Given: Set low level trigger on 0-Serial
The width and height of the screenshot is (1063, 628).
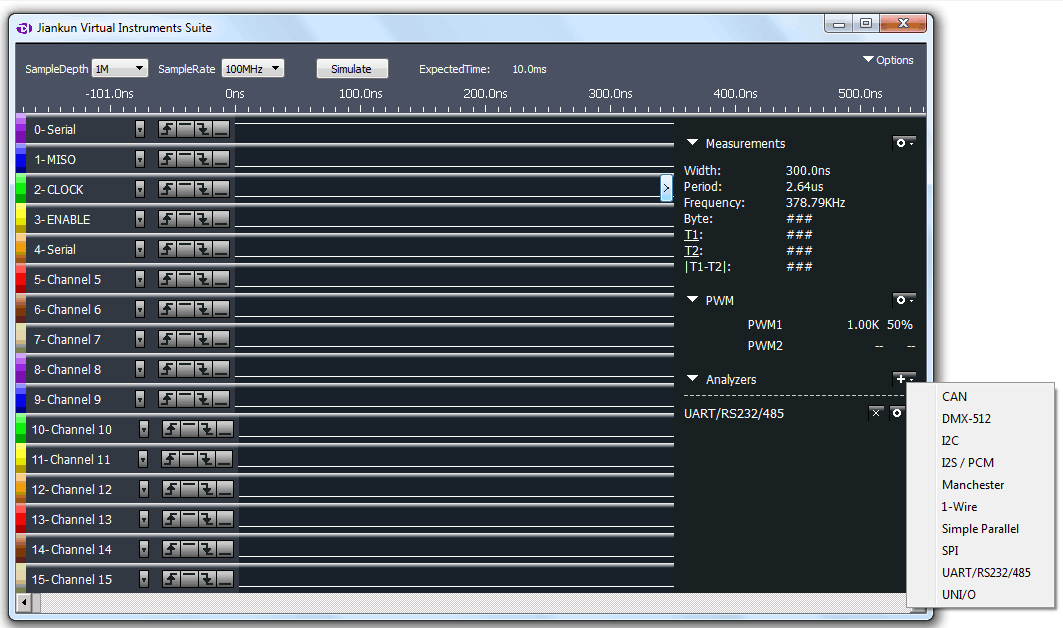Looking at the screenshot, I should pyautogui.click(x=220, y=129).
